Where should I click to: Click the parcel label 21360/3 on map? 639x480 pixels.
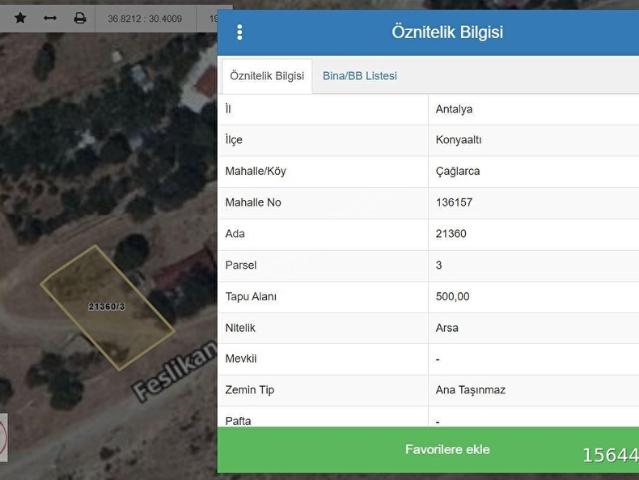107,306
